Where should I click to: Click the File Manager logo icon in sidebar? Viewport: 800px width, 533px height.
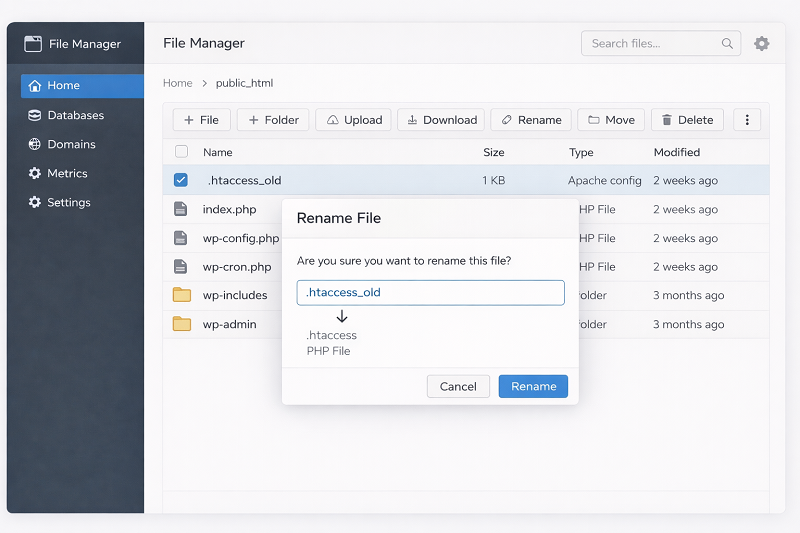click(33, 44)
